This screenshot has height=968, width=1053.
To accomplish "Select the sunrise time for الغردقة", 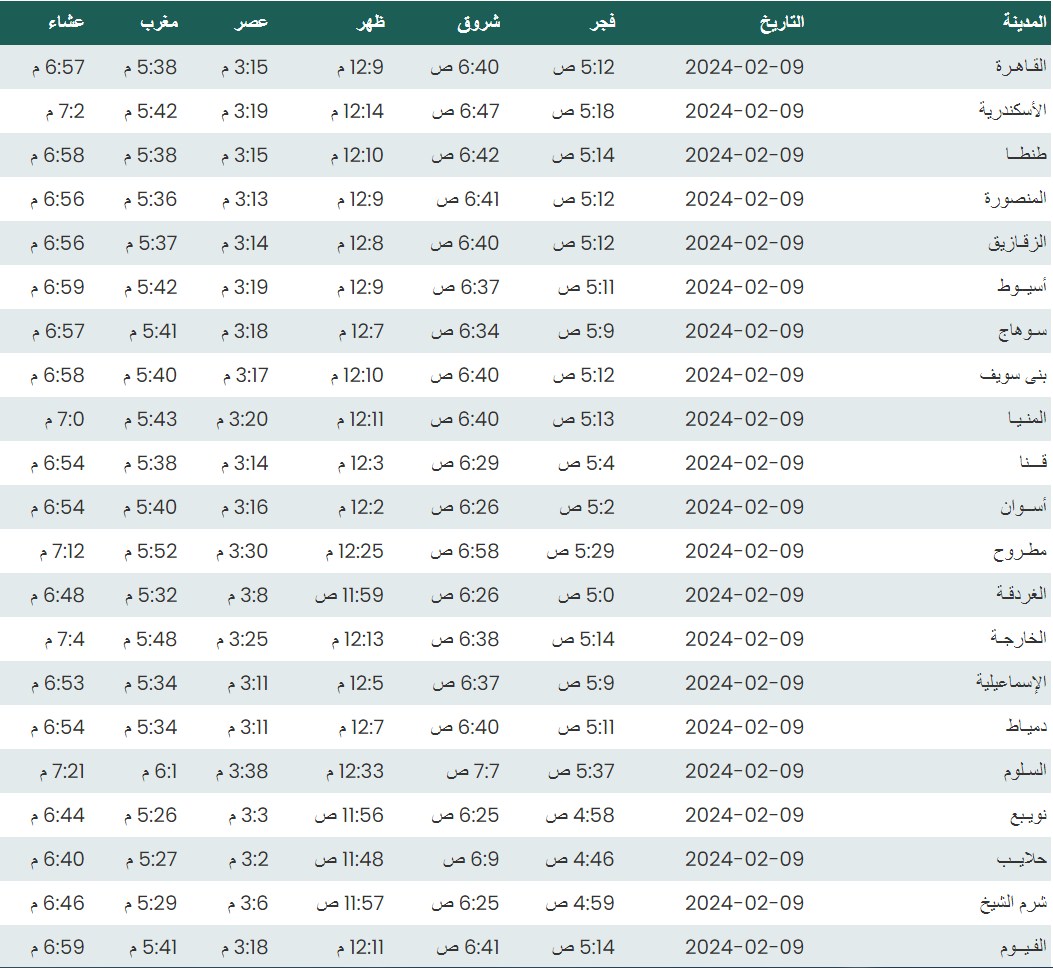I will click(465, 595).
